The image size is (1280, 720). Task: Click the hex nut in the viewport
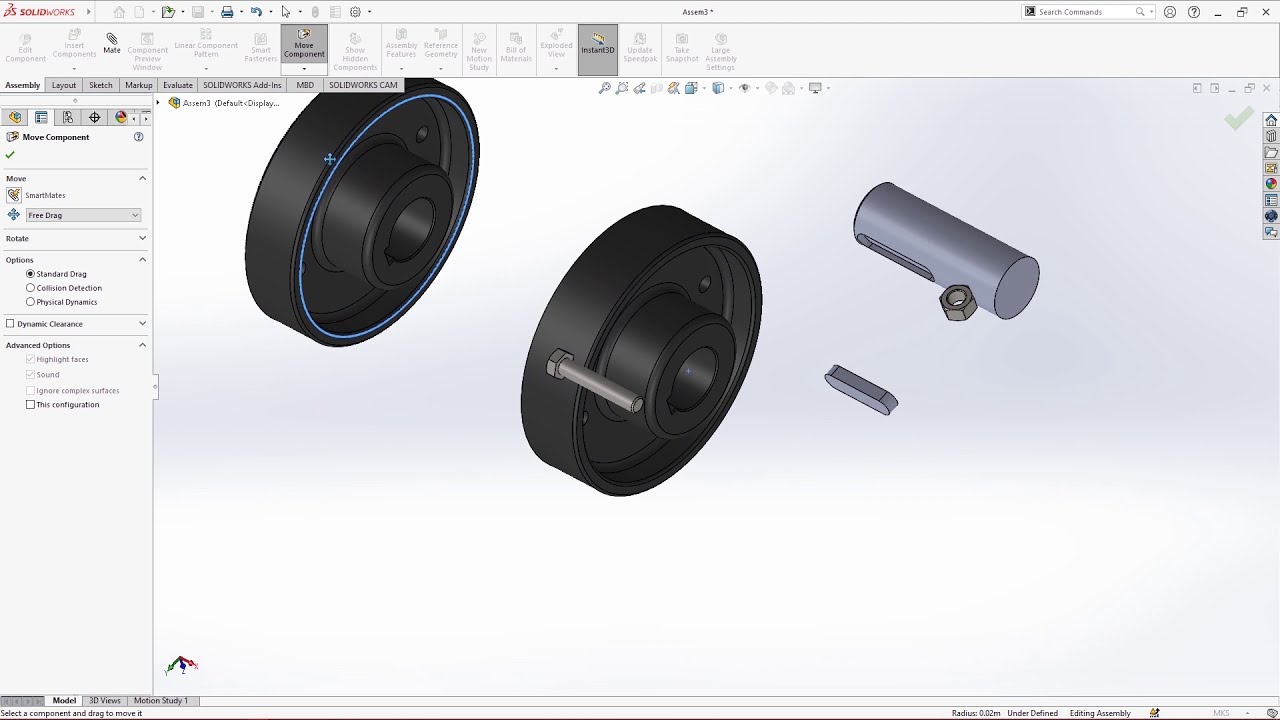(957, 301)
